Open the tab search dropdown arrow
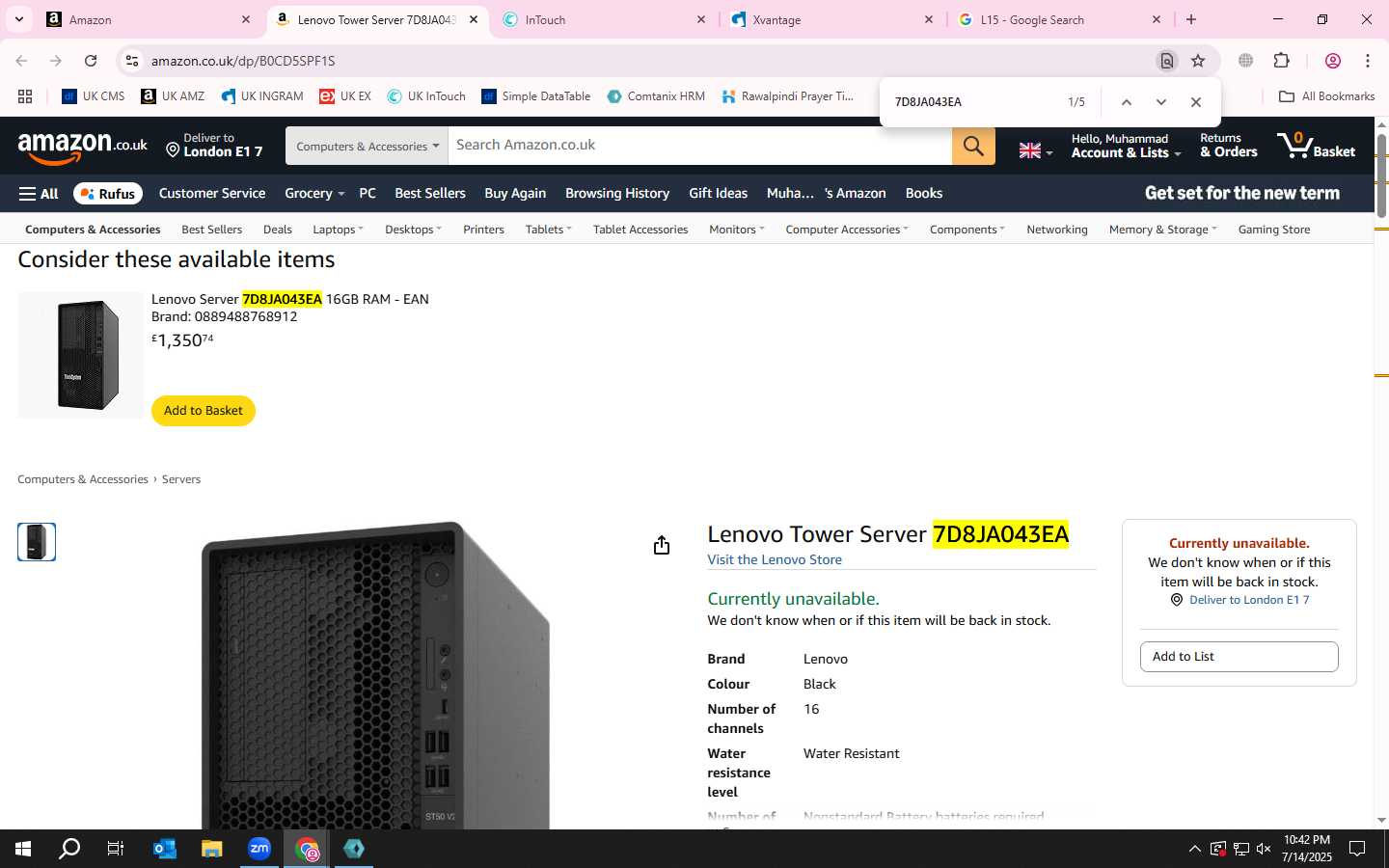 18,19
